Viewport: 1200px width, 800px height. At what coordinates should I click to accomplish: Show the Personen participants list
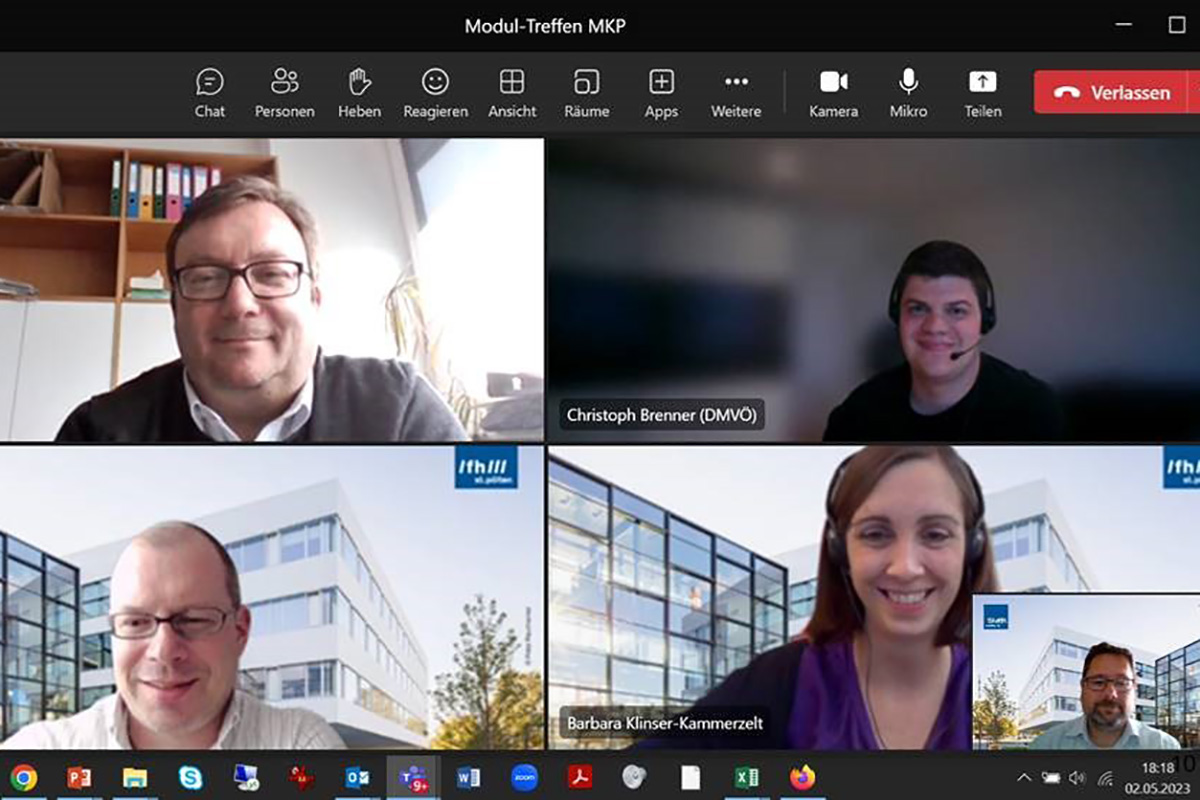click(x=285, y=93)
